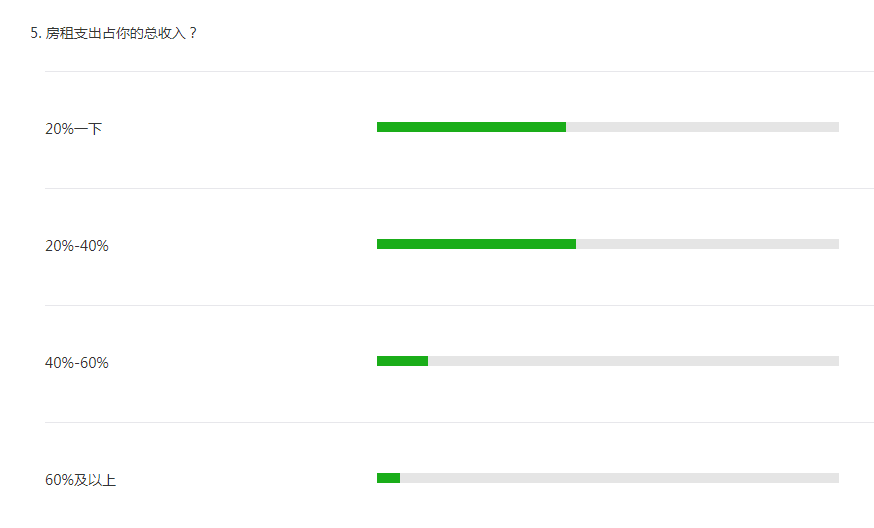The height and width of the screenshot is (528, 874).
Task: Click the question number 5 in the heading
Action: [x=36, y=33]
